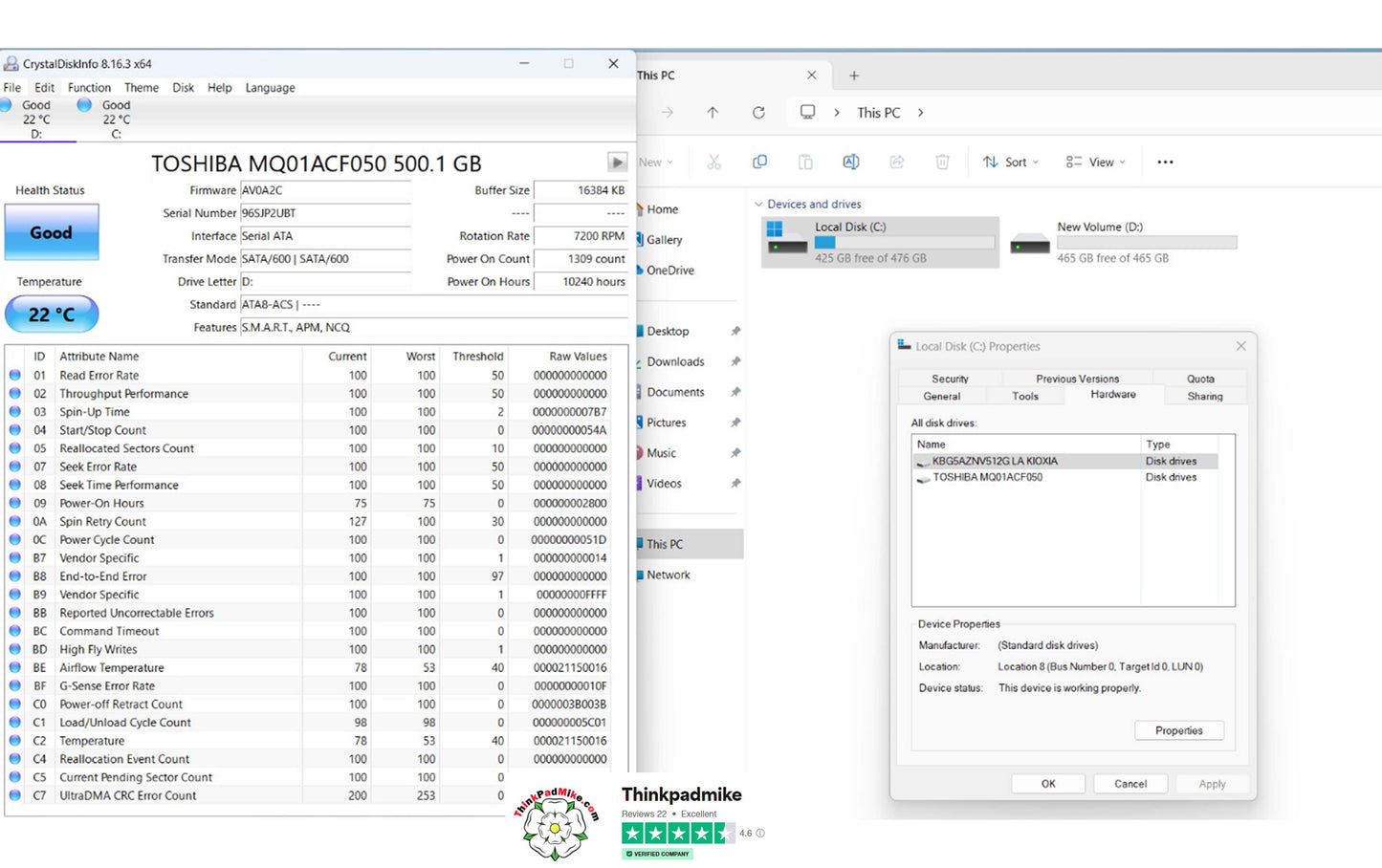Image resolution: width=1382 pixels, height=868 pixels.
Task: Open the See more ellipsis menu
Action: click(1165, 163)
